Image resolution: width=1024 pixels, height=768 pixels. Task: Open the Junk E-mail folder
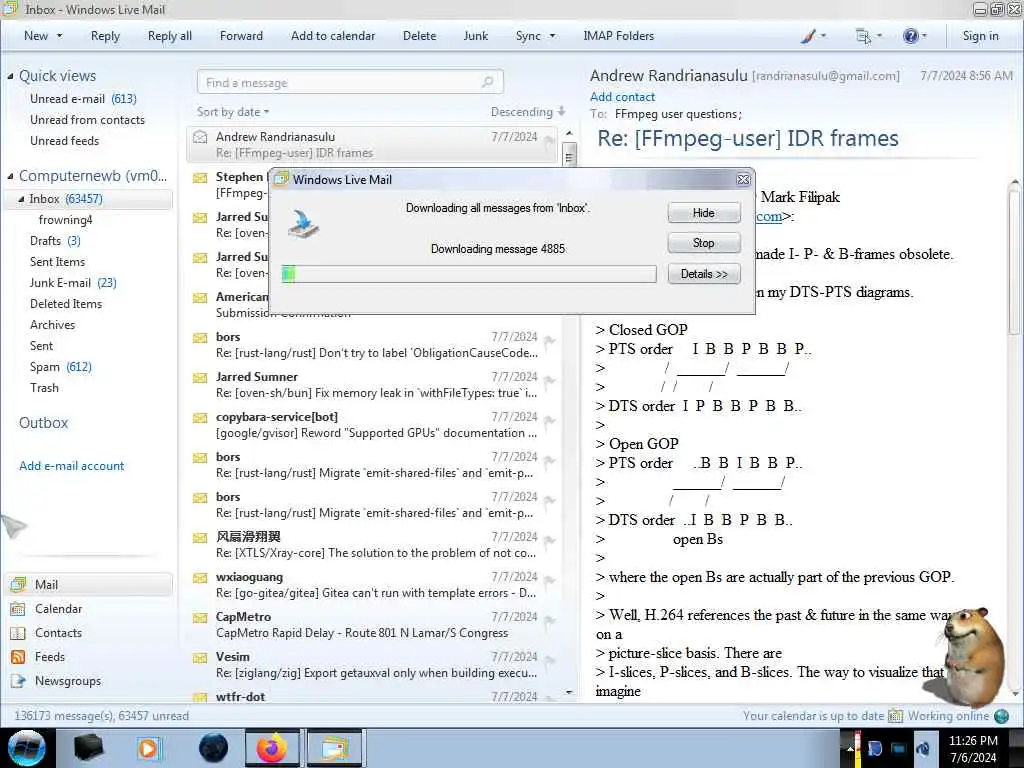[x=72, y=283]
